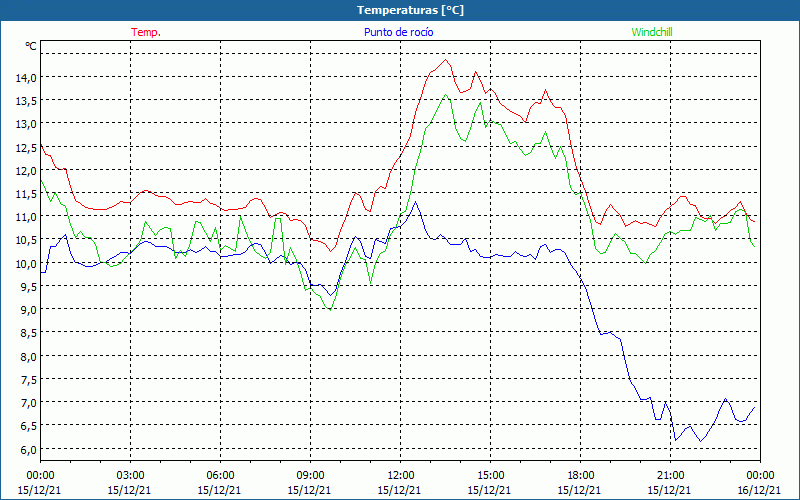Click the 15/12/21 date under 00:00

click(x=39, y=490)
